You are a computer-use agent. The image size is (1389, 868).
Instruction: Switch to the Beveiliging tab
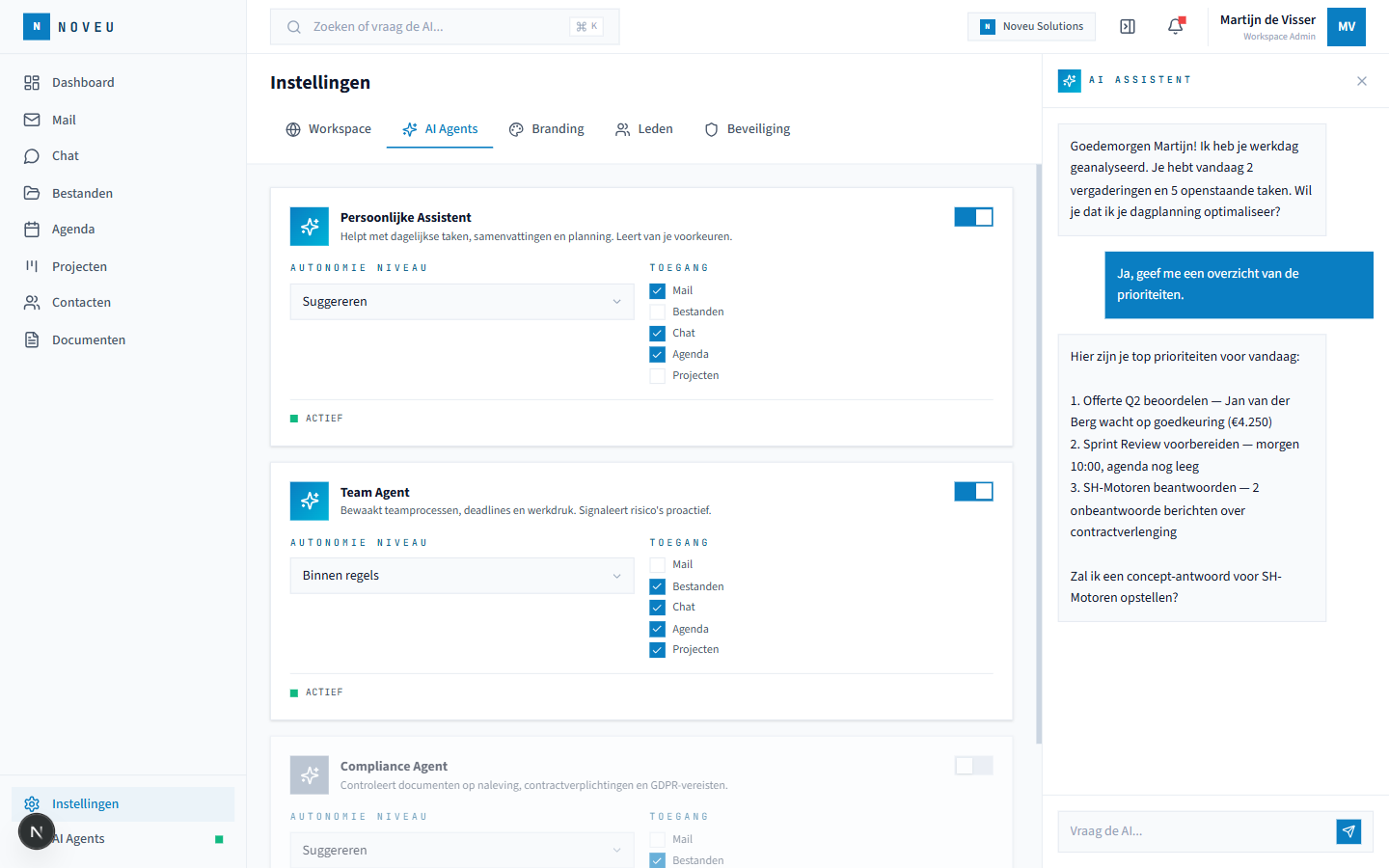tap(748, 129)
